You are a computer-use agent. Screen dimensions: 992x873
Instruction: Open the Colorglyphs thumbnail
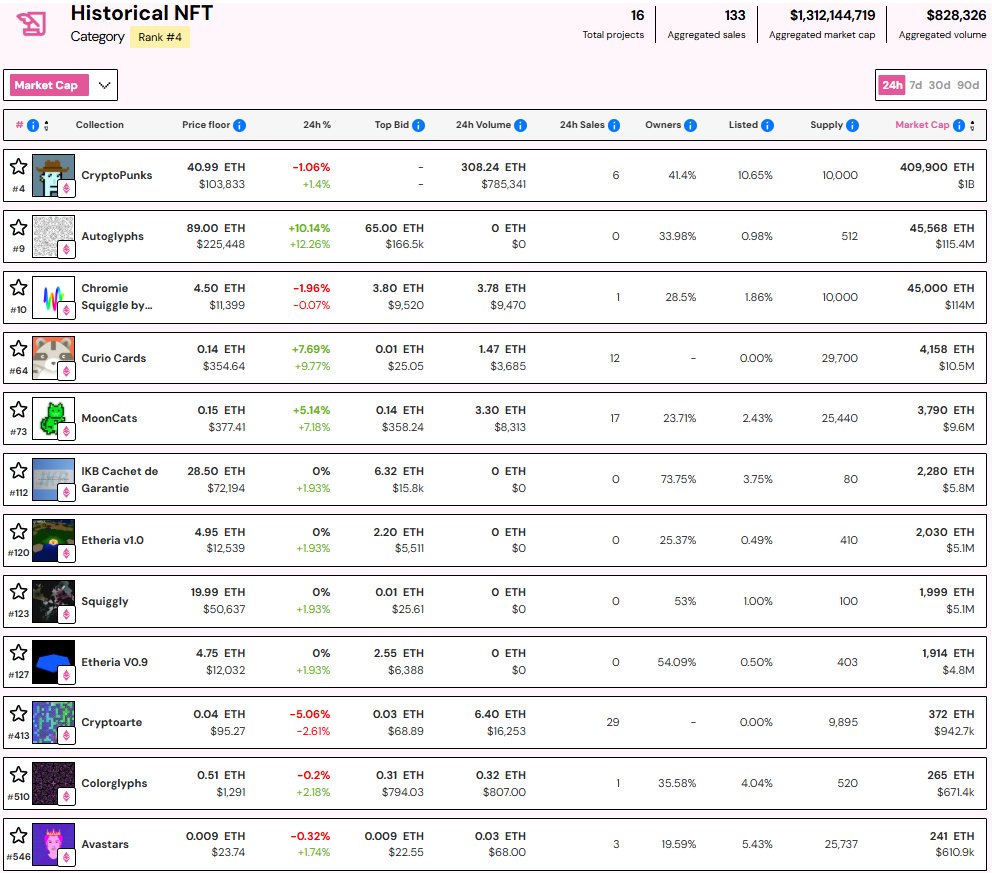click(53, 783)
